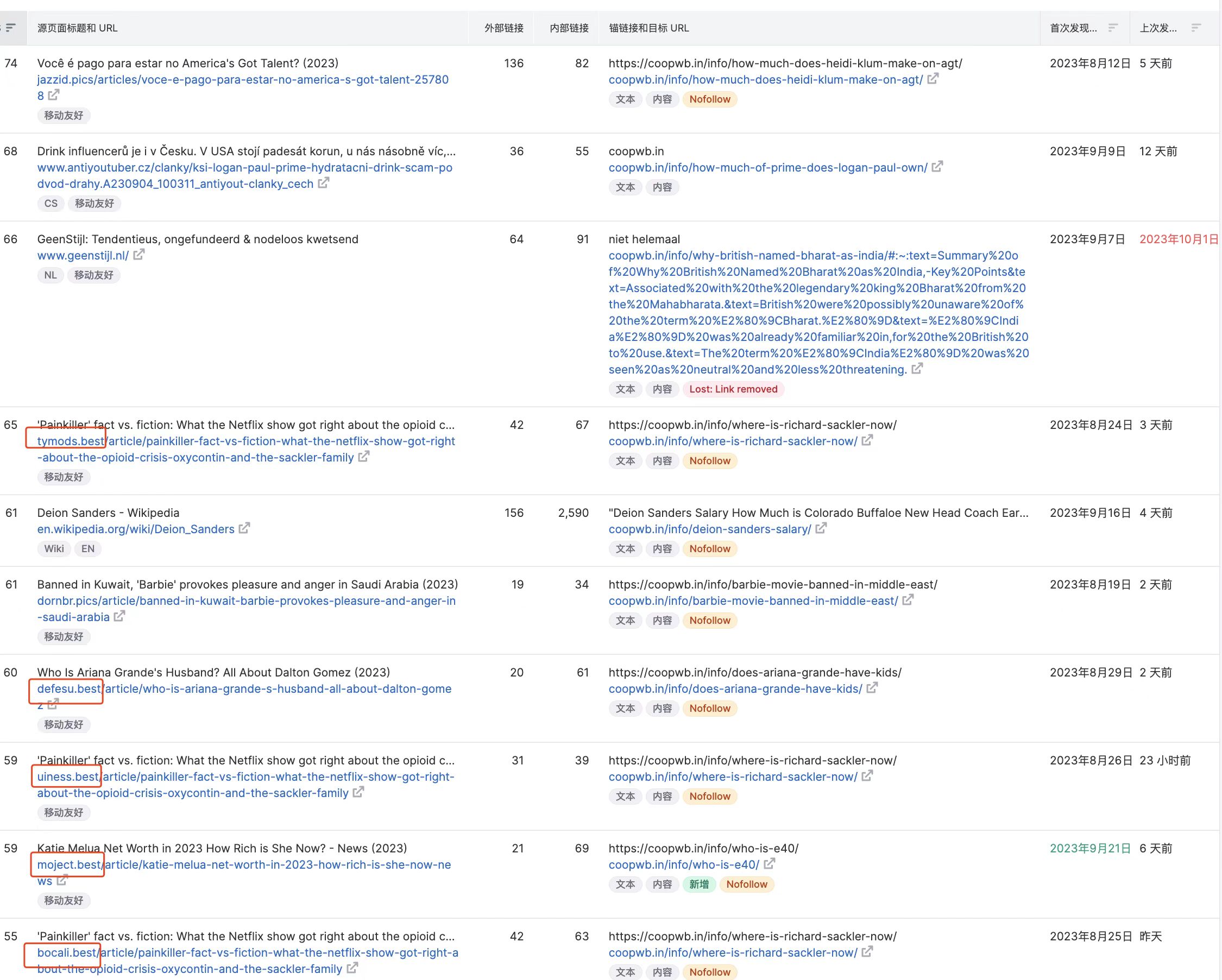Open external link icon beside www.geenstijl.nl/
The image size is (1222, 980).
[x=139, y=255]
